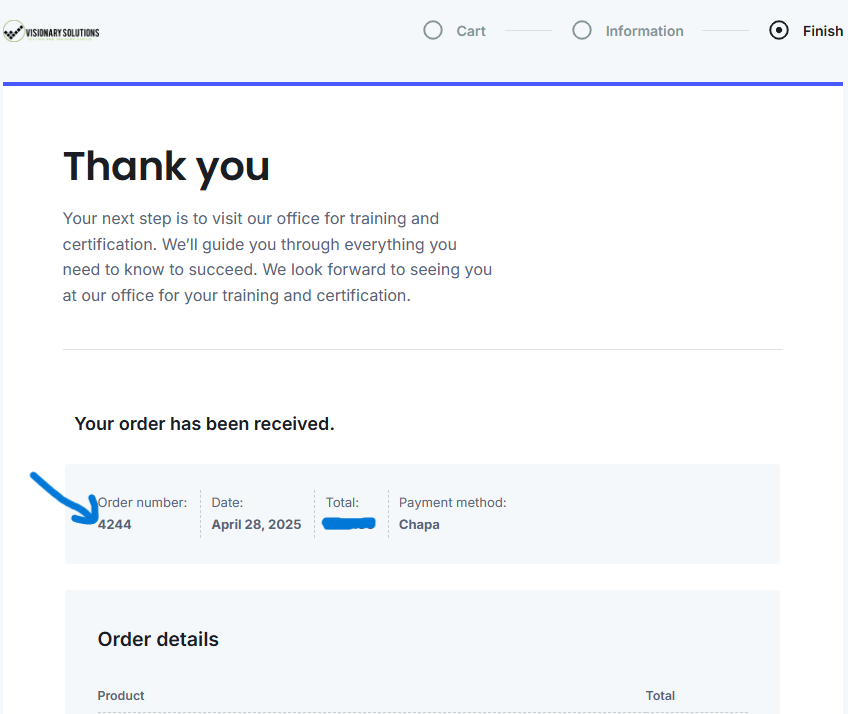Click the Total column header in order details

click(x=660, y=696)
